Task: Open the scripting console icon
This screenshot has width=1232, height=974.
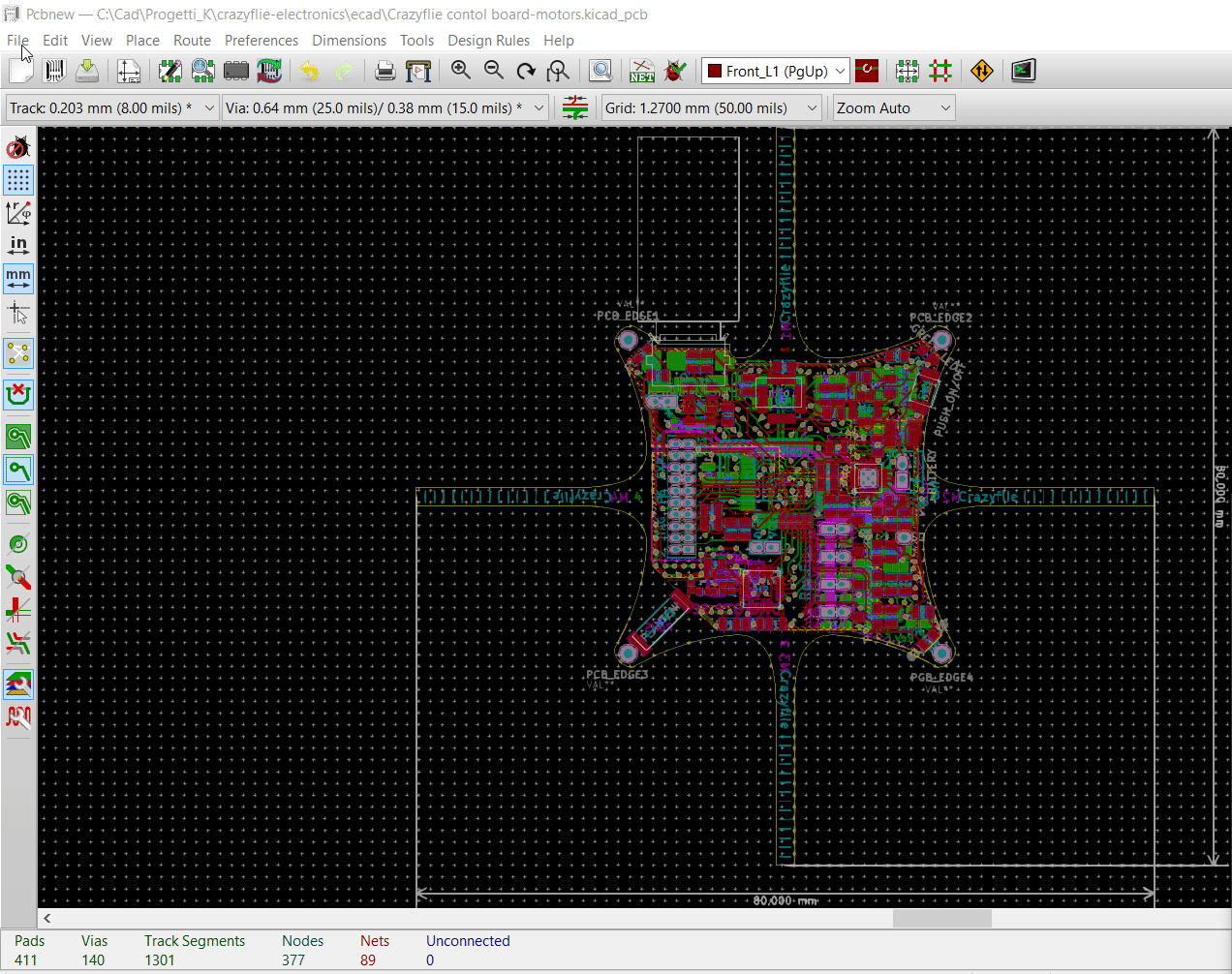Action: tap(1023, 71)
